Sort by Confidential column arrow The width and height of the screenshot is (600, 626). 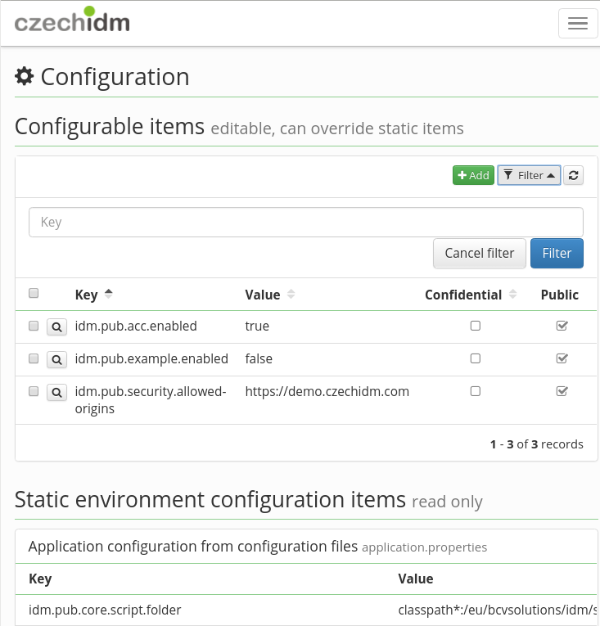click(513, 294)
